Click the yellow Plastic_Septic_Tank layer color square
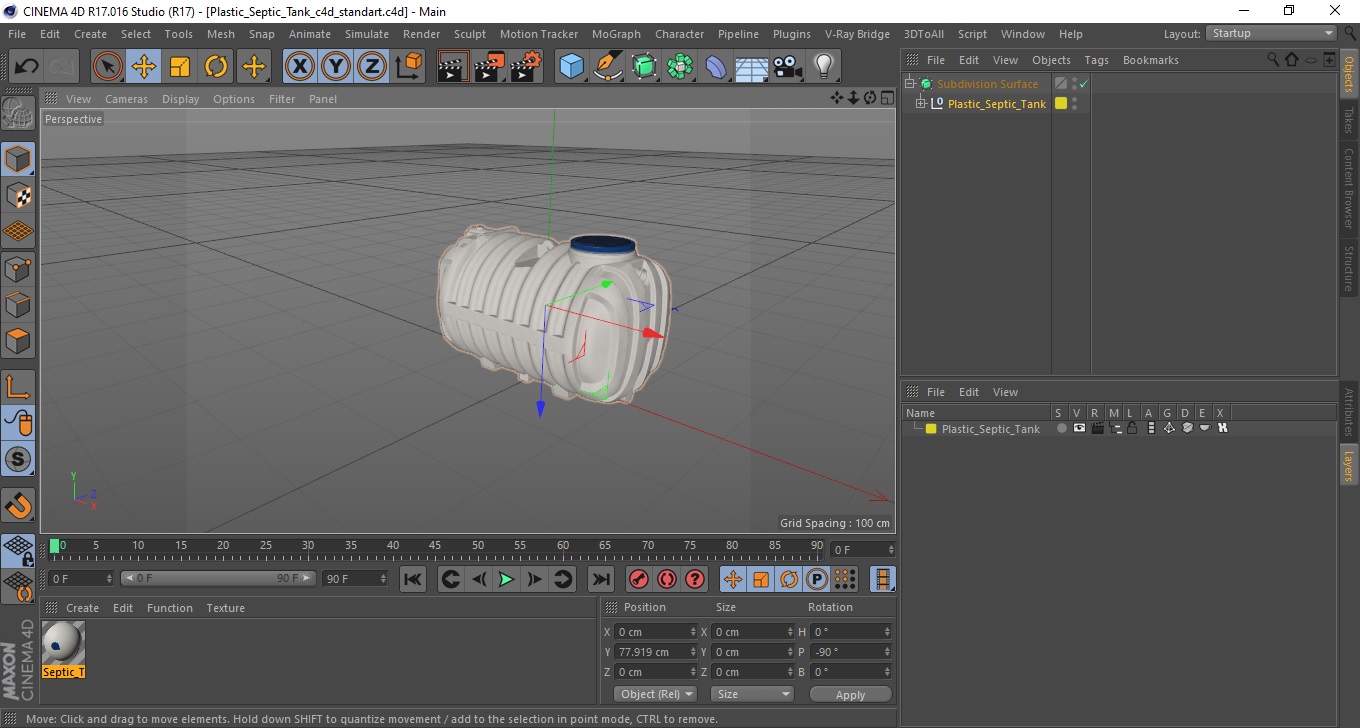The width and height of the screenshot is (1360, 728). [931, 429]
